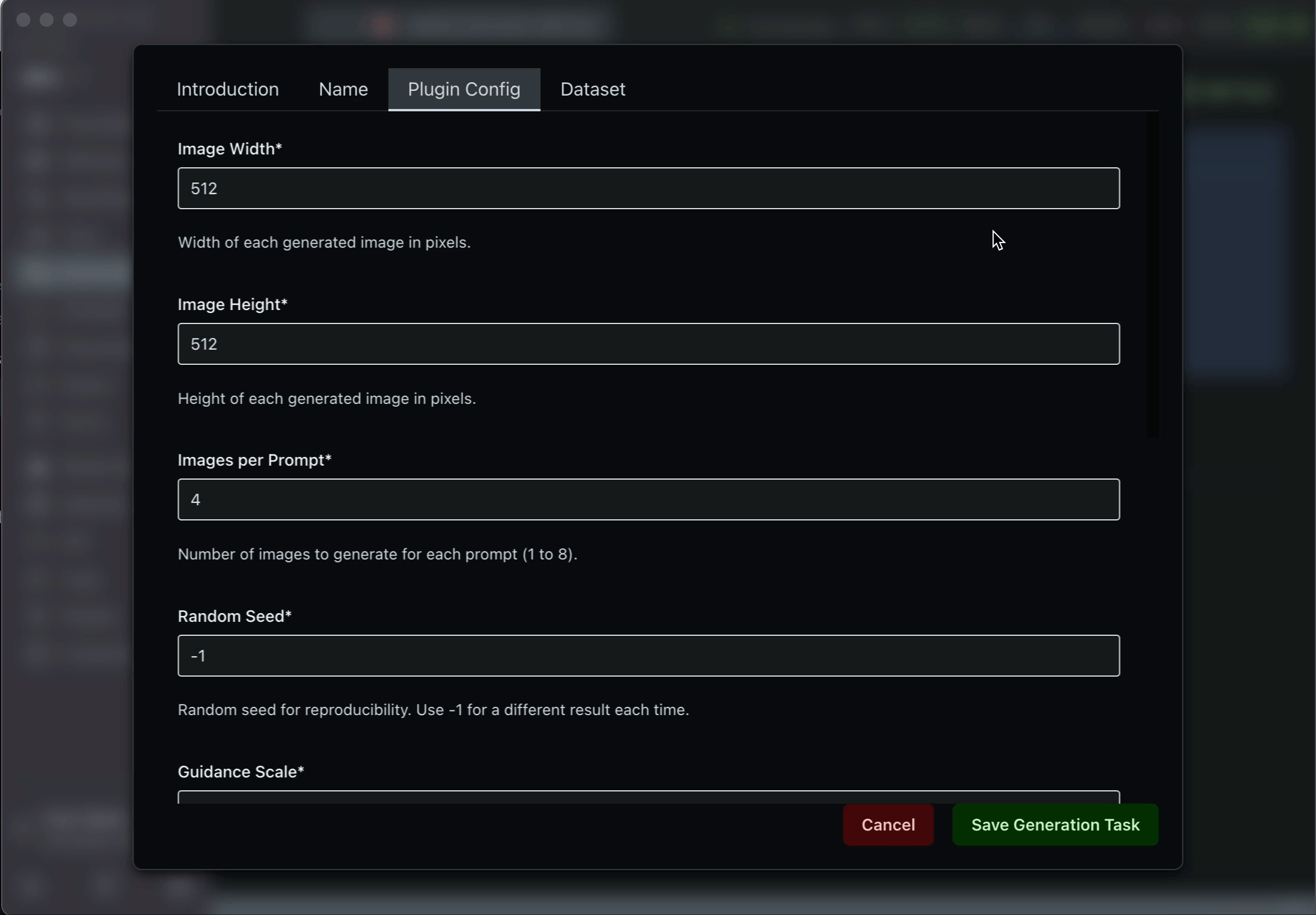The width and height of the screenshot is (1316, 915).
Task: Select the Plugin Config tab
Action: click(x=464, y=89)
